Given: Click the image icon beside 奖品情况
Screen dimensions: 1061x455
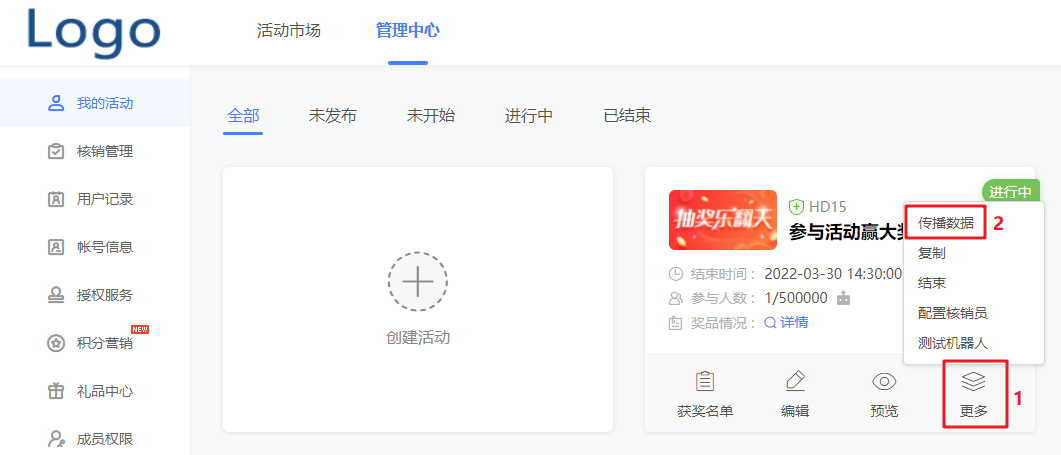Looking at the screenshot, I should pos(675,323).
